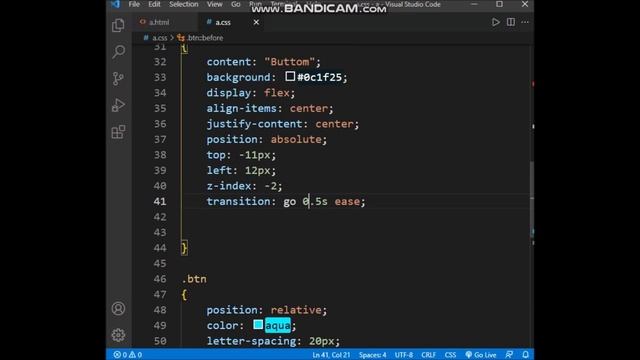Start the Go Live server
Viewport: 640px width, 360px height.
point(481,355)
